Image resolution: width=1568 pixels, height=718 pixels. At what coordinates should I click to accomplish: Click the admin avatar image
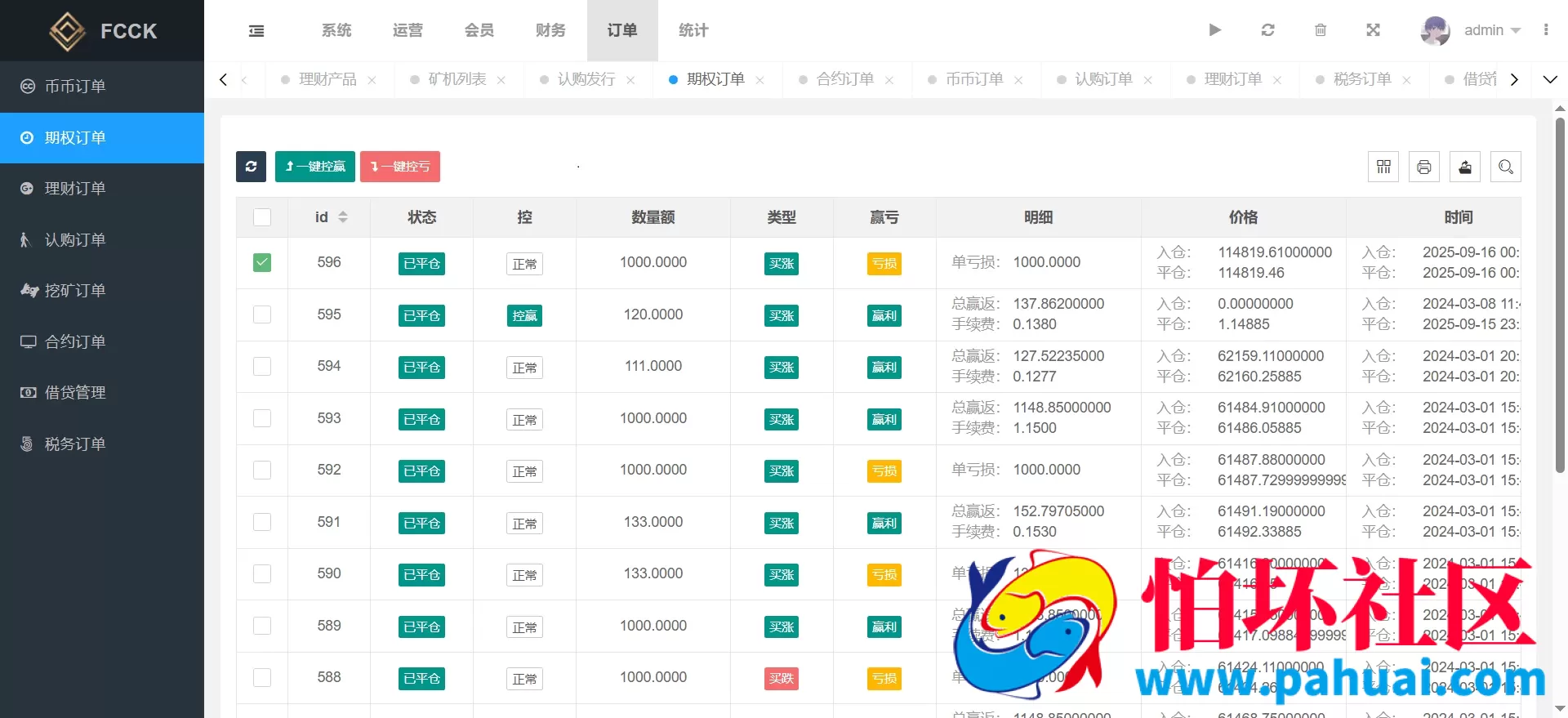point(1435,30)
